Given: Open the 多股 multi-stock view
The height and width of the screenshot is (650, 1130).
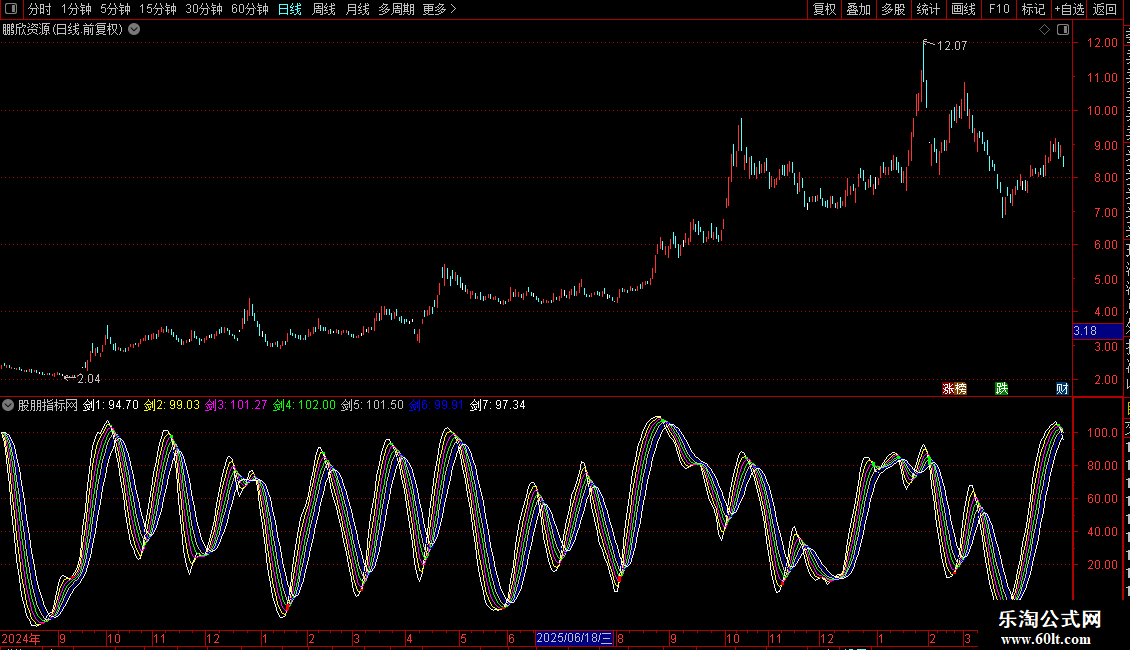Looking at the screenshot, I should (x=893, y=9).
